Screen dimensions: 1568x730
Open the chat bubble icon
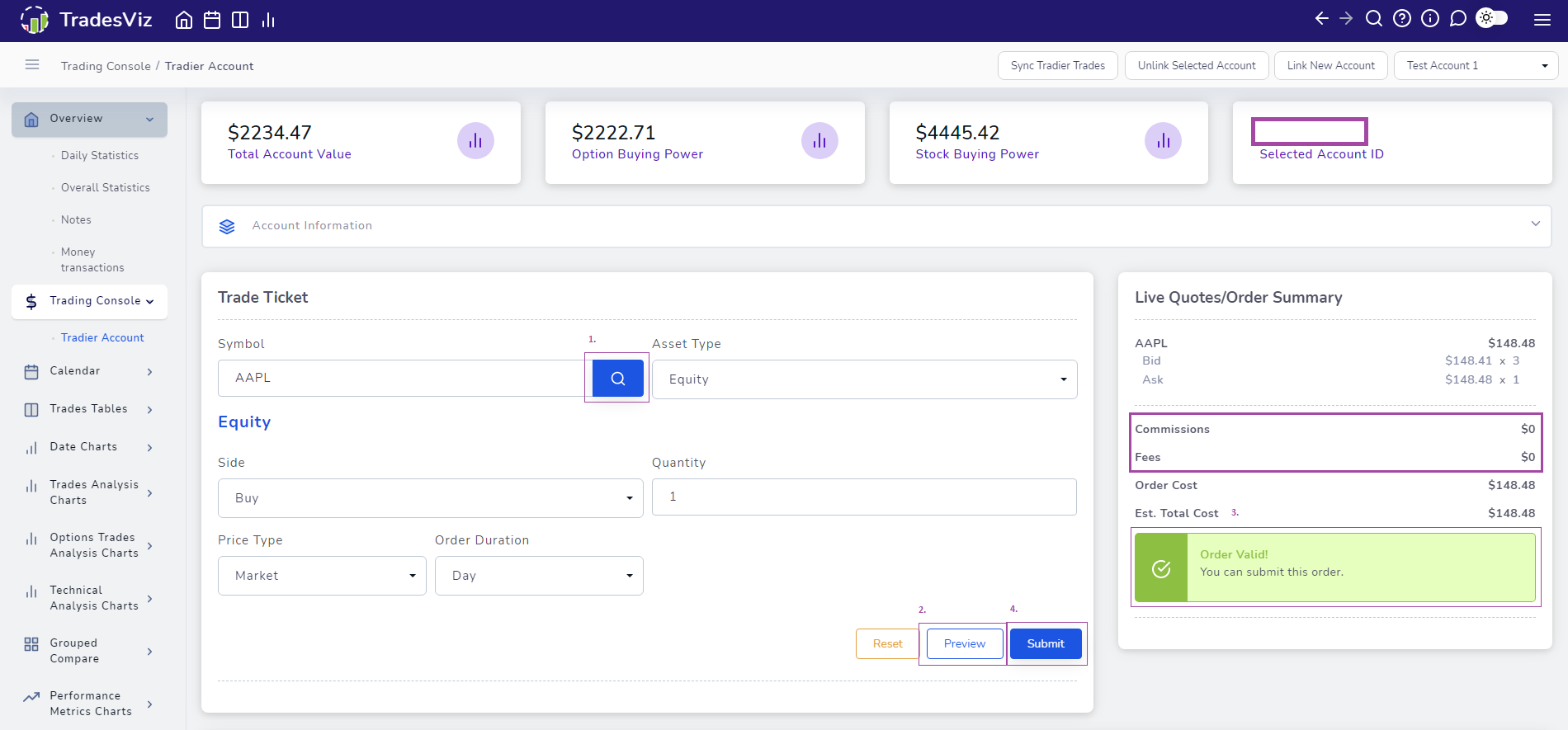coord(1458,18)
